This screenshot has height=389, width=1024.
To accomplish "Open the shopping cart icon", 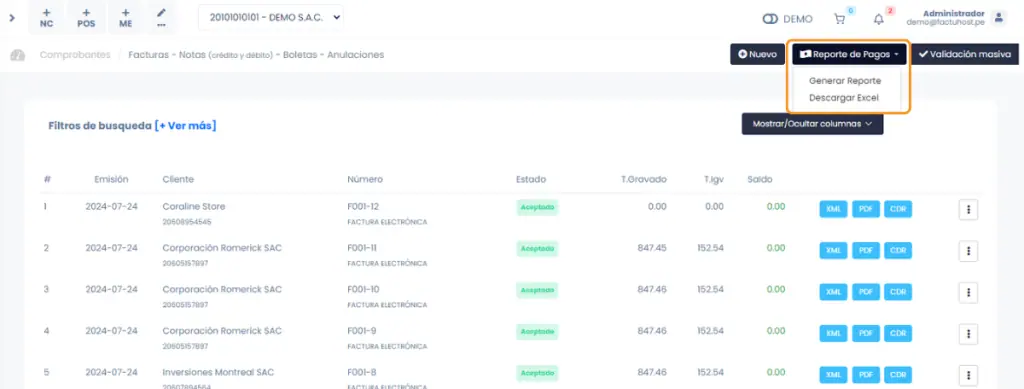I will coord(840,19).
